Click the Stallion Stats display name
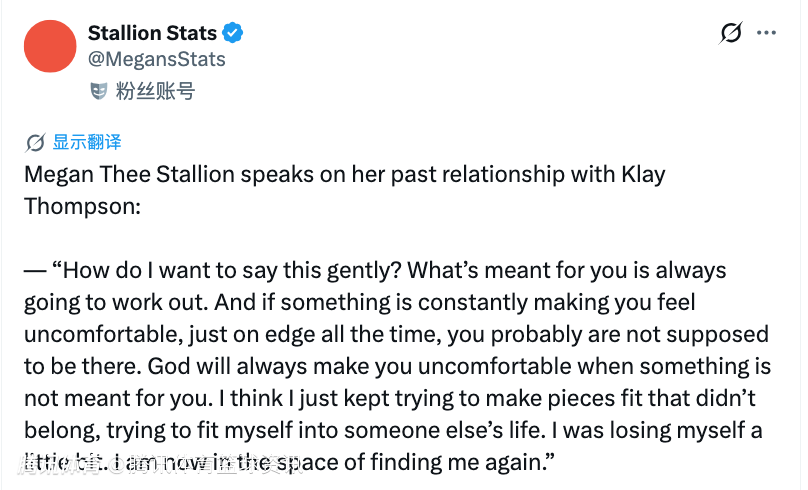The height and width of the screenshot is (490, 808). (x=152, y=33)
